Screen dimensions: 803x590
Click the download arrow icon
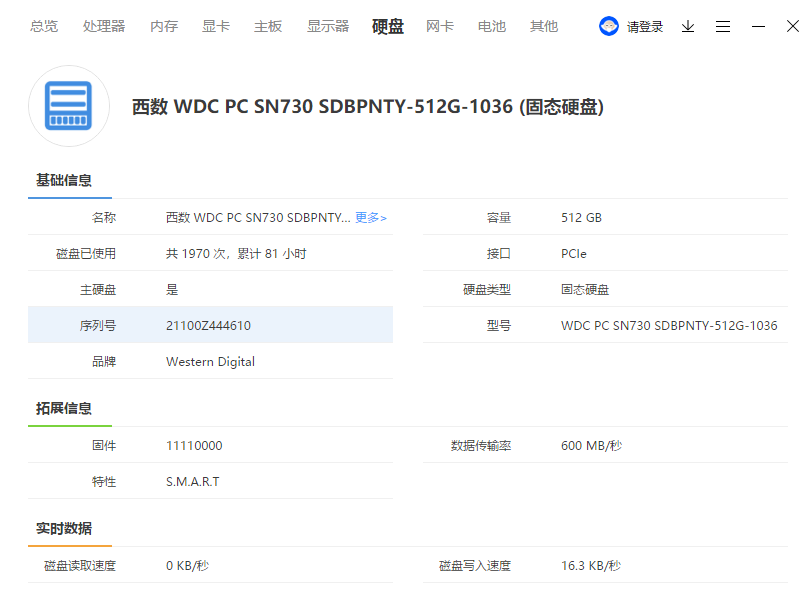[x=688, y=26]
